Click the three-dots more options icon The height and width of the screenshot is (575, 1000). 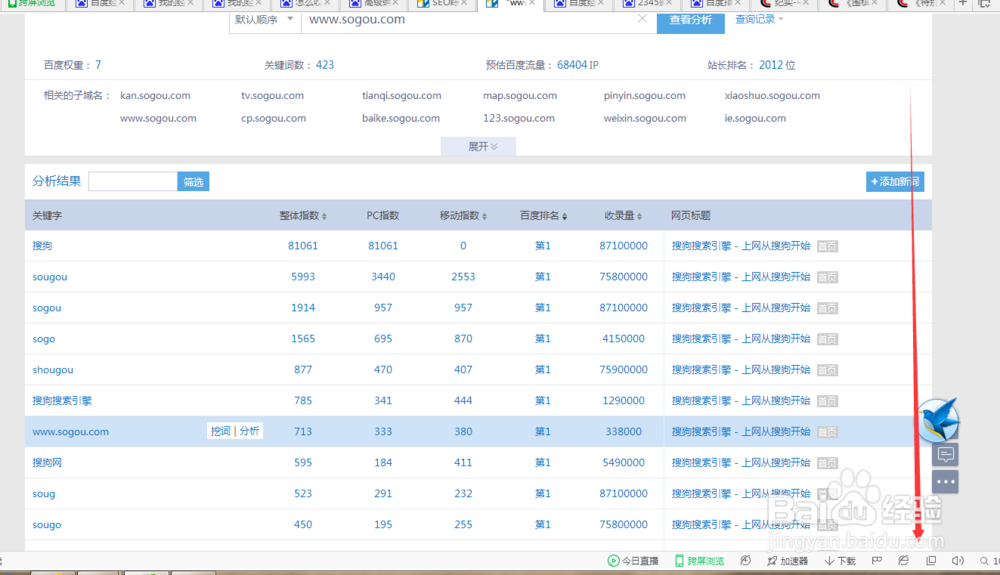pos(946,481)
